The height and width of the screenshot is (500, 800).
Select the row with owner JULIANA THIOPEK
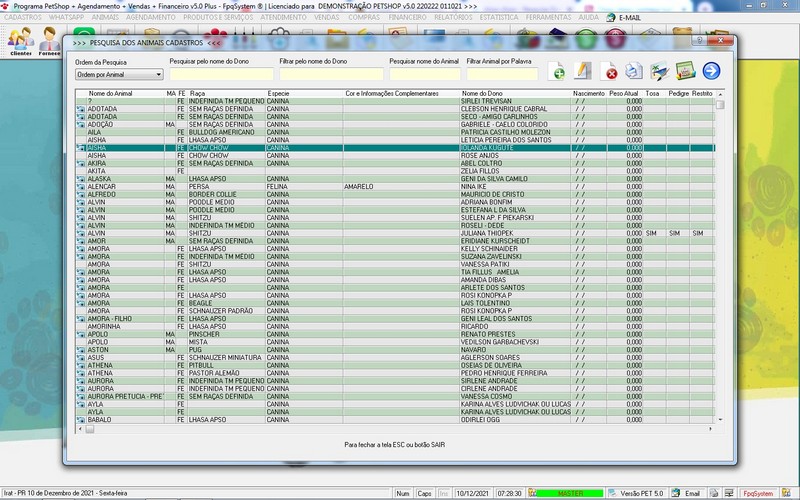pos(395,233)
